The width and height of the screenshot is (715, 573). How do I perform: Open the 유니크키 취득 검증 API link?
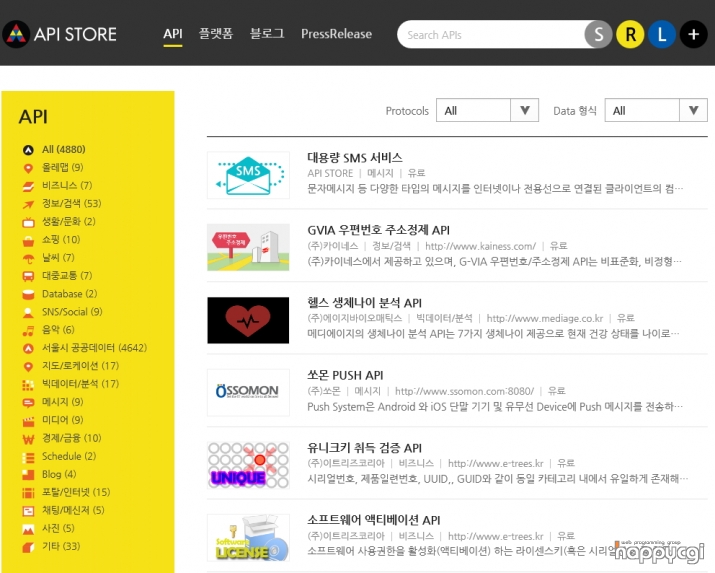(x=364, y=448)
